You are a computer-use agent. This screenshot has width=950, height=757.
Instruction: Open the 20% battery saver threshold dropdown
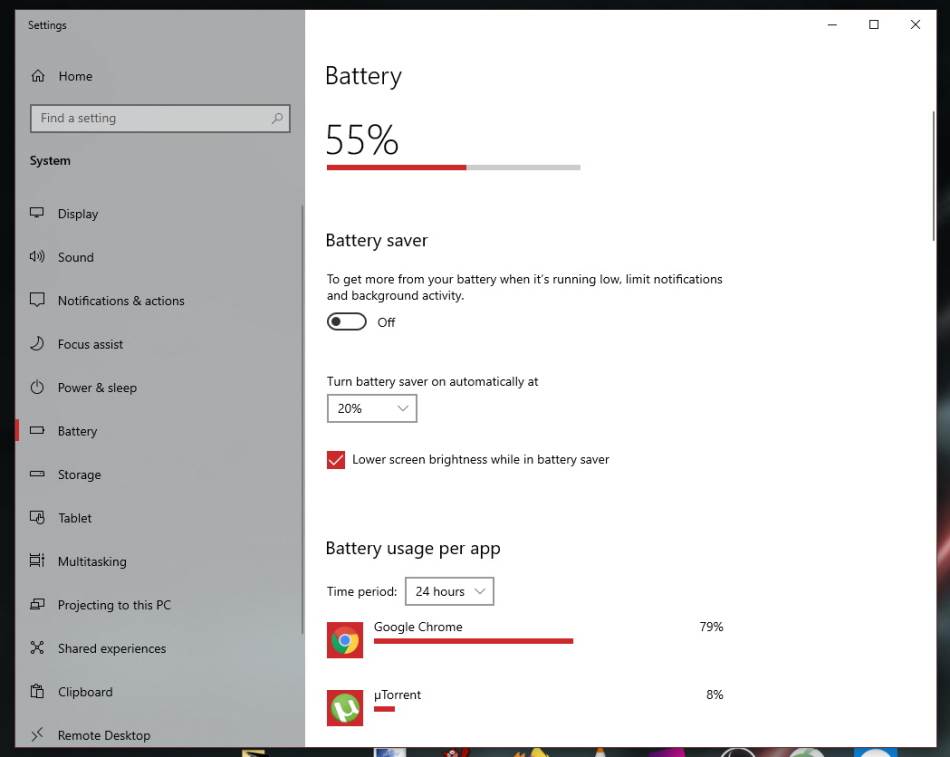[x=371, y=408]
